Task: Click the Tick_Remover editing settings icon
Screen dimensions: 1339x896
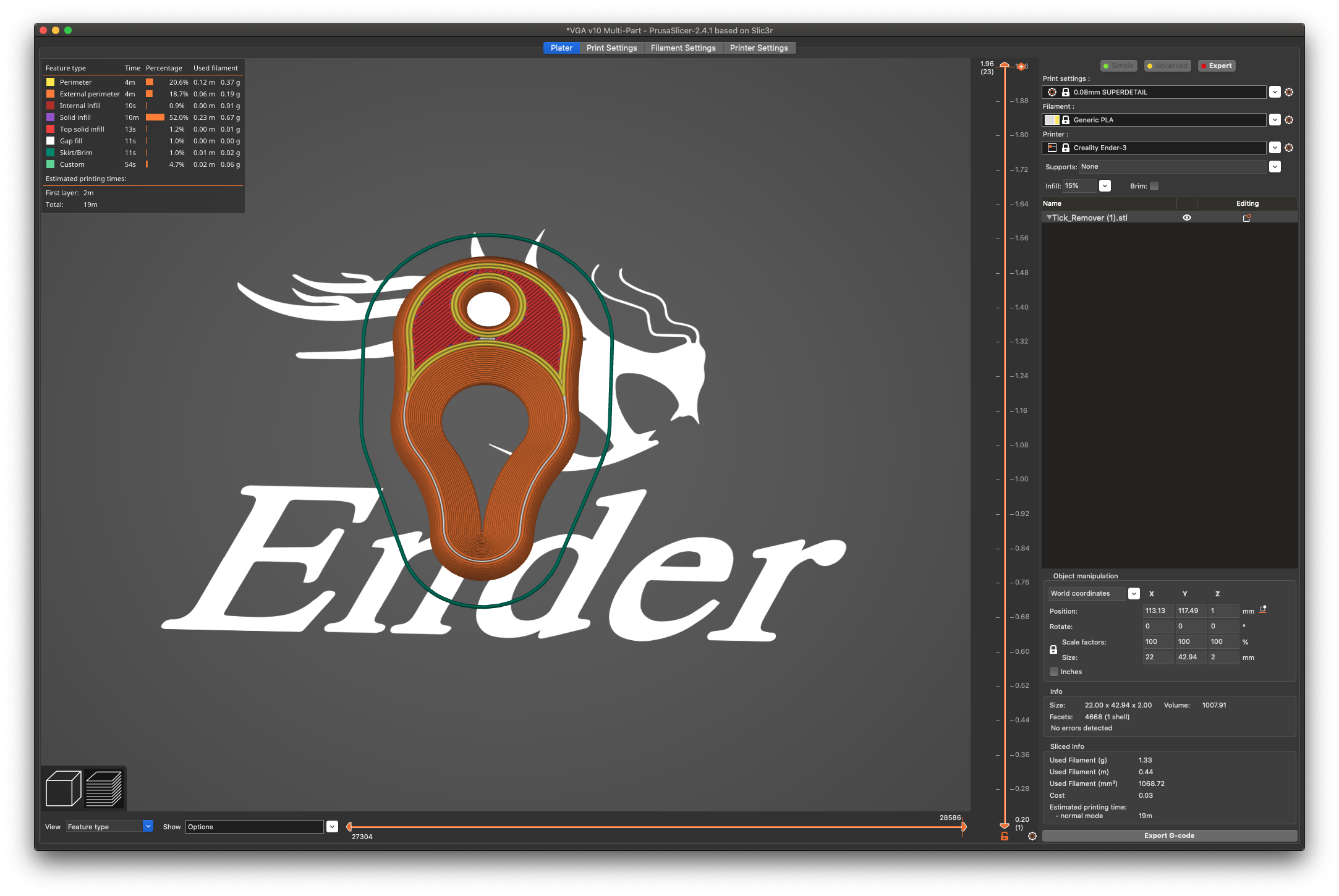Action: click(1247, 218)
